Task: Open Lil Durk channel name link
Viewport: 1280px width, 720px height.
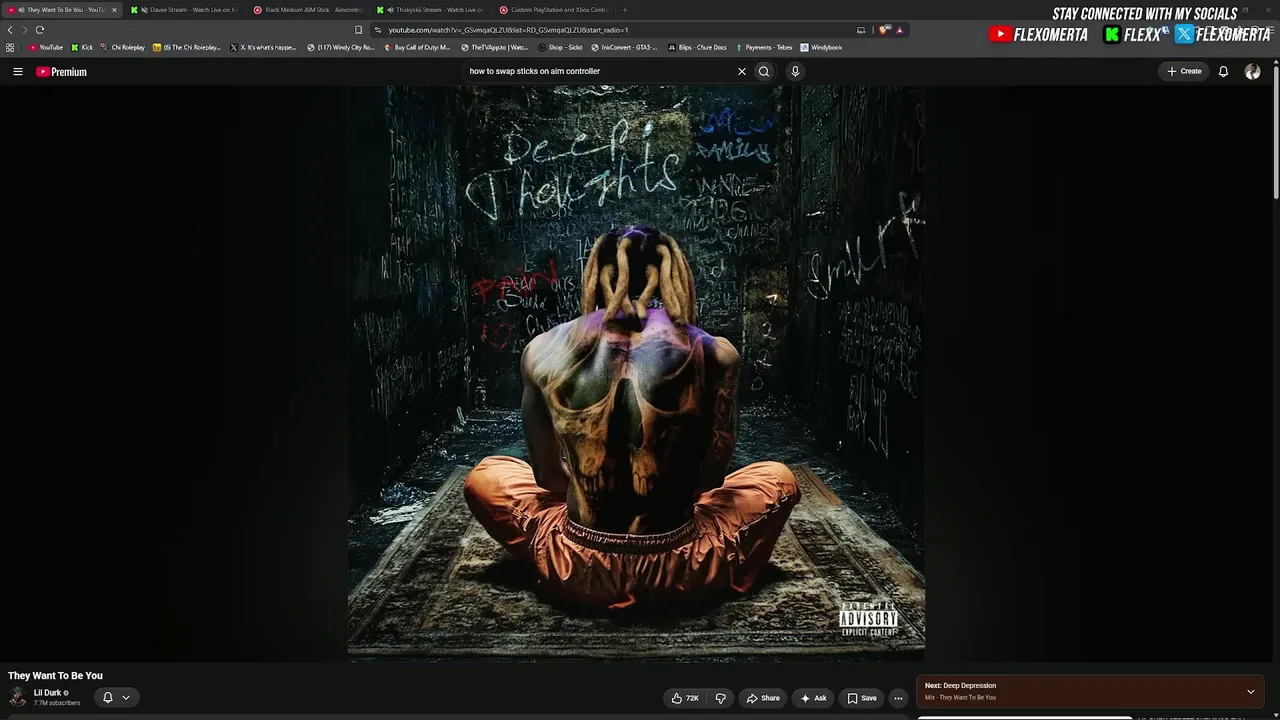Action: click(48, 693)
